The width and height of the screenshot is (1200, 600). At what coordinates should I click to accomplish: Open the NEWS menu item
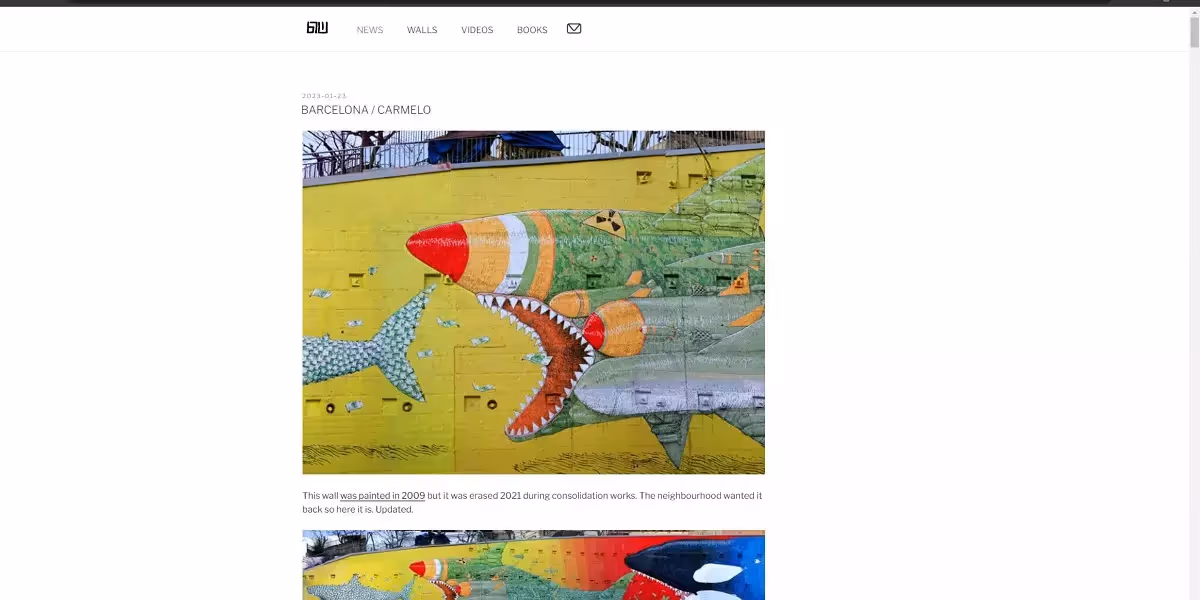pyautogui.click(x=370, y=30)
